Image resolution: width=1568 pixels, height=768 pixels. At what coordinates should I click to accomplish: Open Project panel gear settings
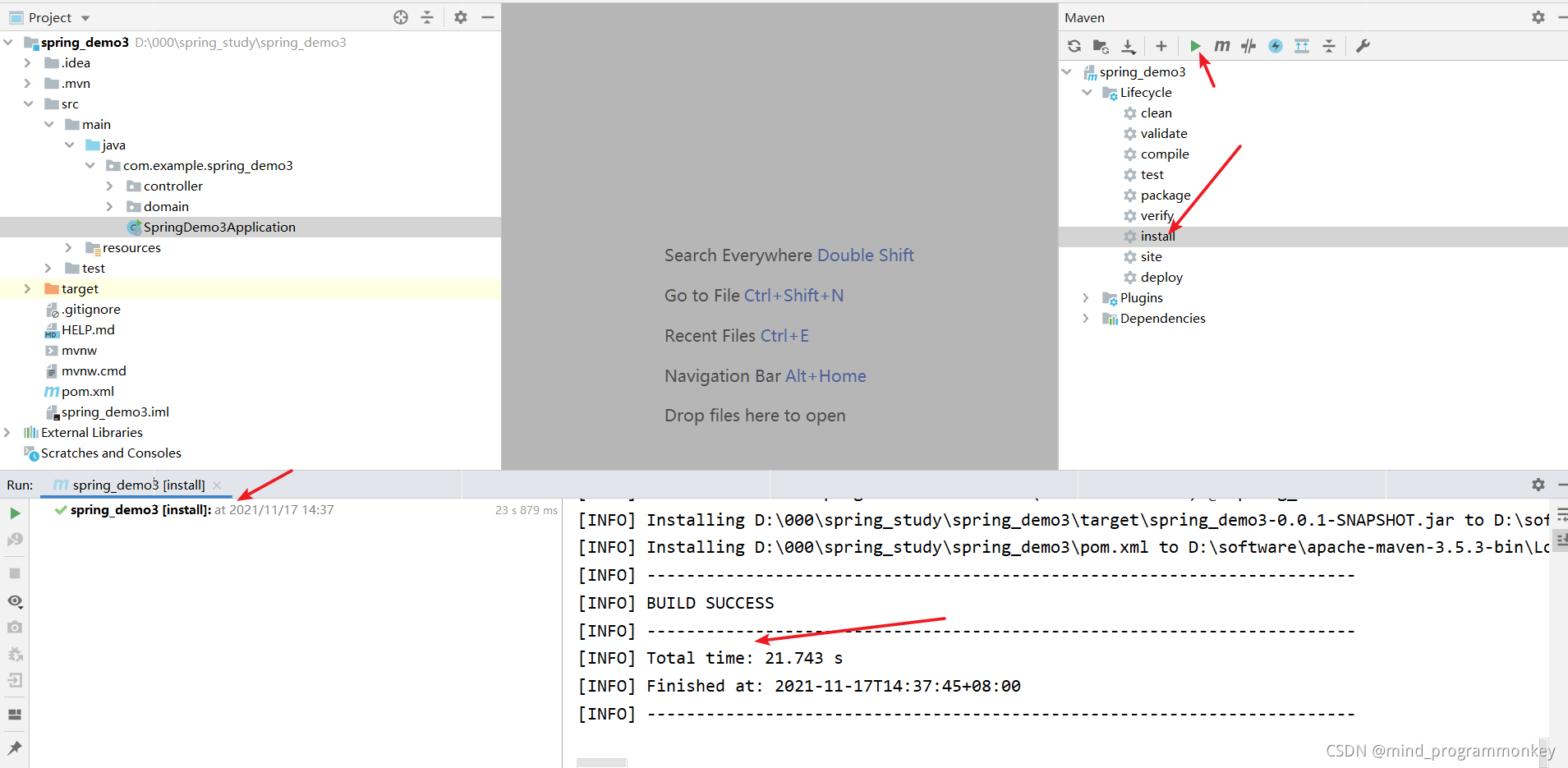pos(461,17)
